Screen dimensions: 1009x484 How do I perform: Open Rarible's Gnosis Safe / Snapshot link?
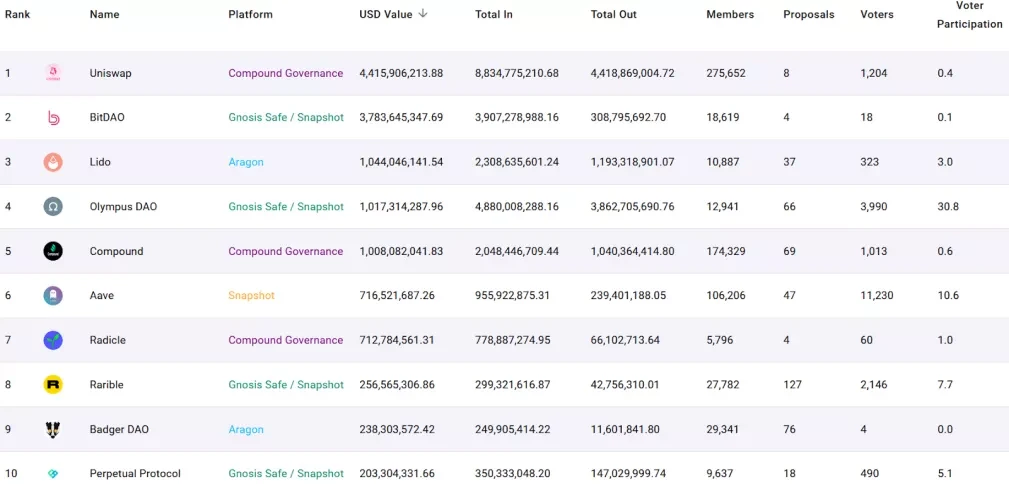[286, 384]
